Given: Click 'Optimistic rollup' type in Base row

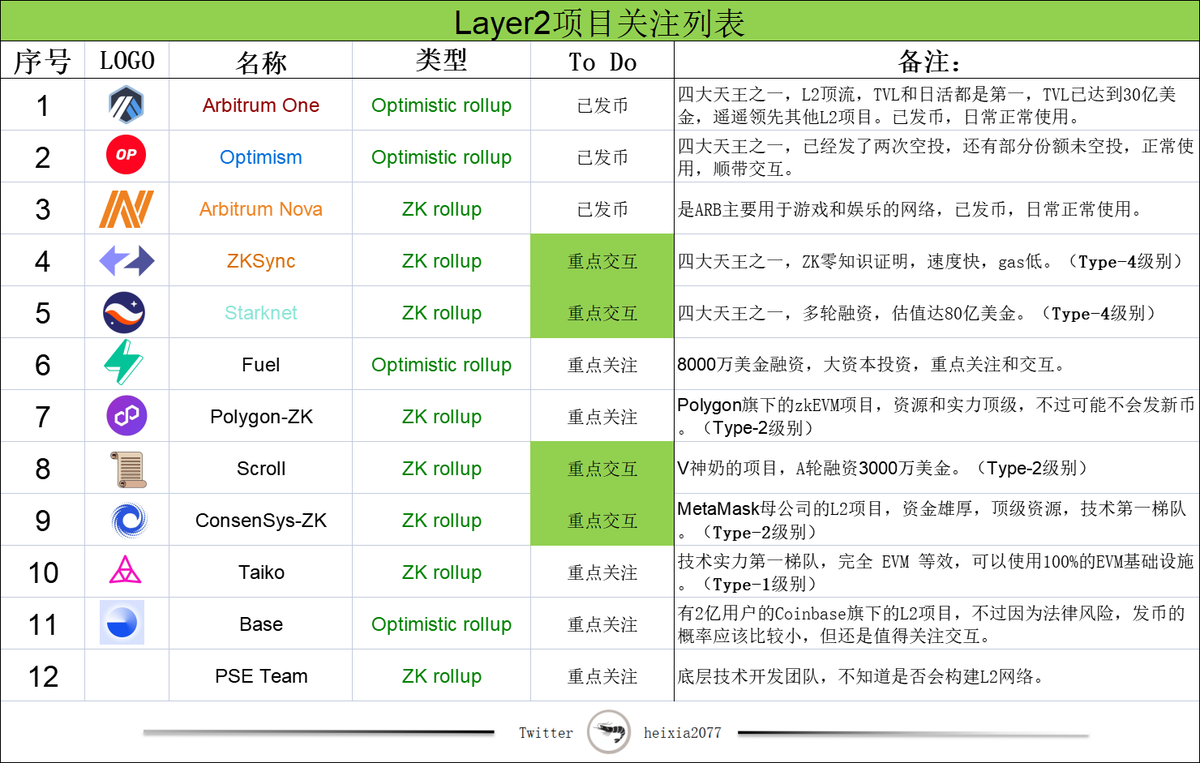Looking at the screenshot, I should 441,625.
